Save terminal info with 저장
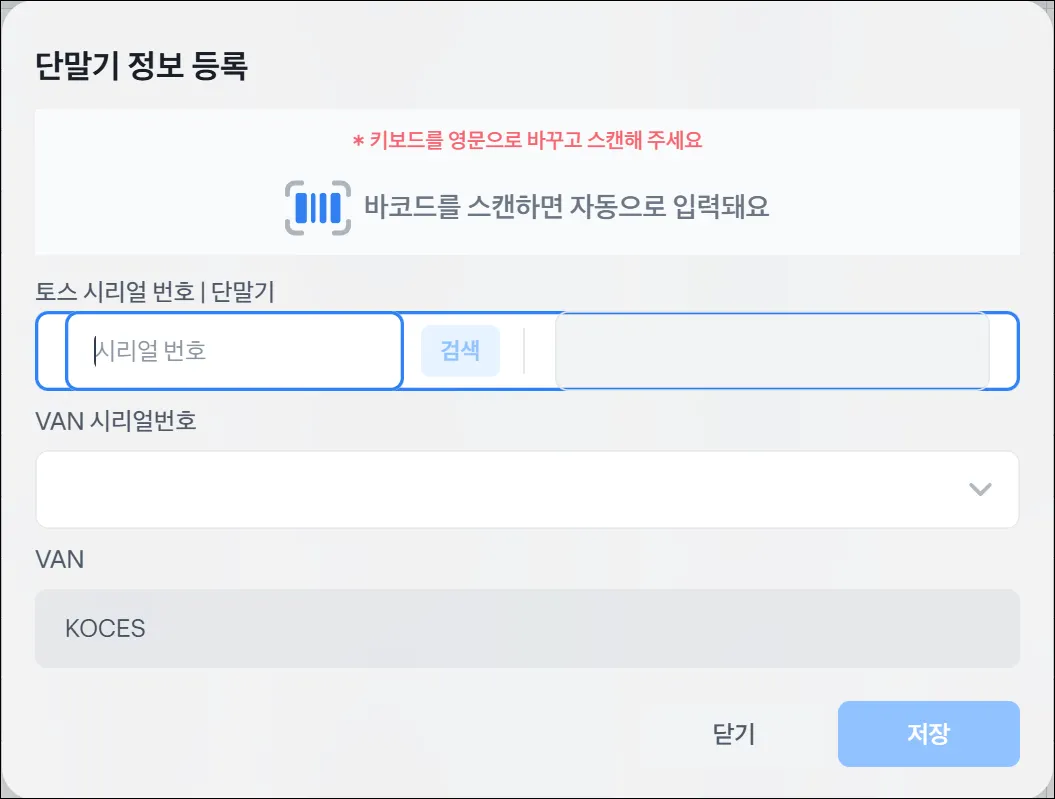Image resolution: width=1055 pixels, height=799 pixels. [928, 734]
